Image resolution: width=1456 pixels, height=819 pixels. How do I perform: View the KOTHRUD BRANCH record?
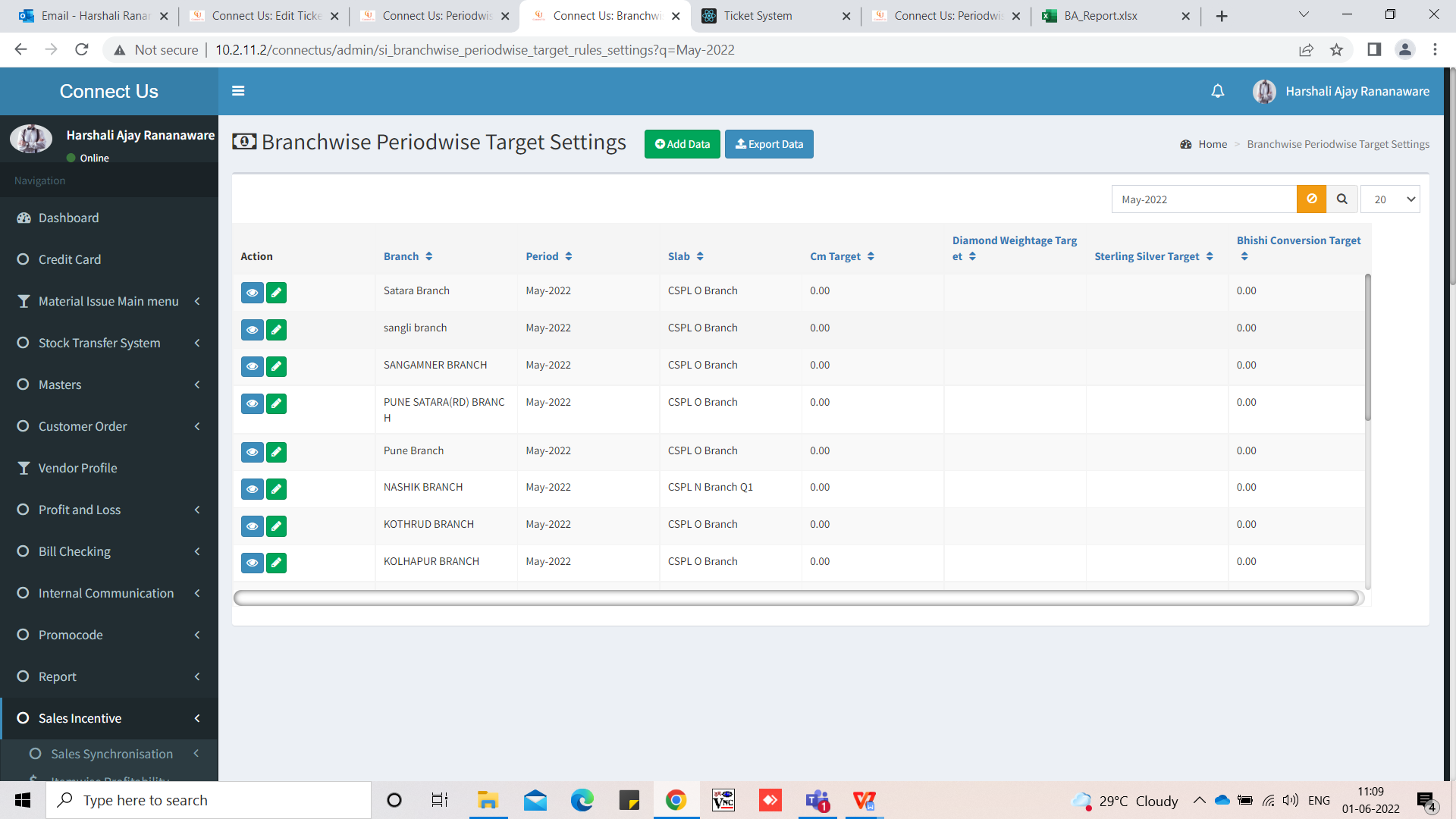point(253,526)
